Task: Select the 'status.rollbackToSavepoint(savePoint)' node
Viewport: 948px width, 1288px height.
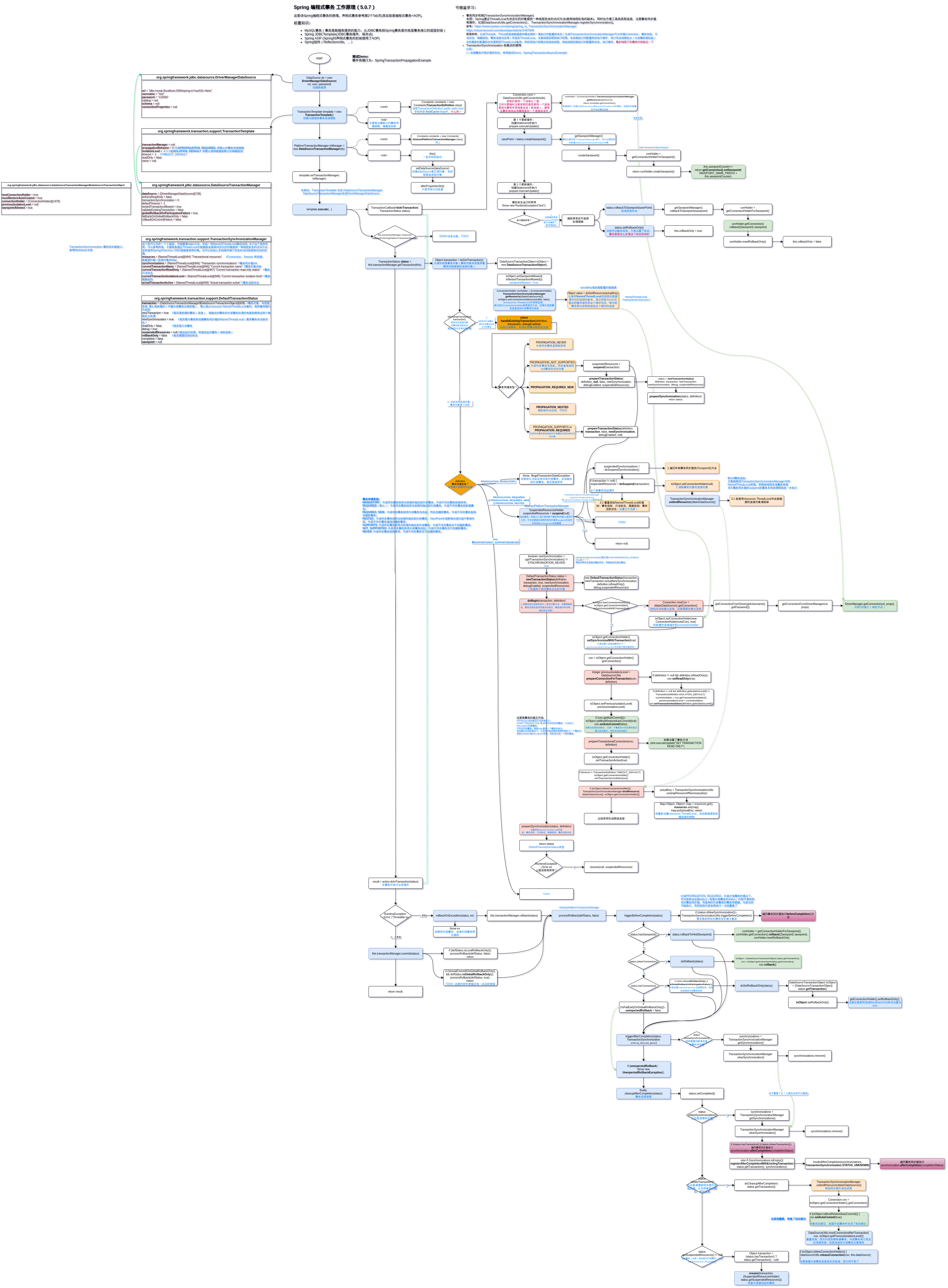Action: 629,209
